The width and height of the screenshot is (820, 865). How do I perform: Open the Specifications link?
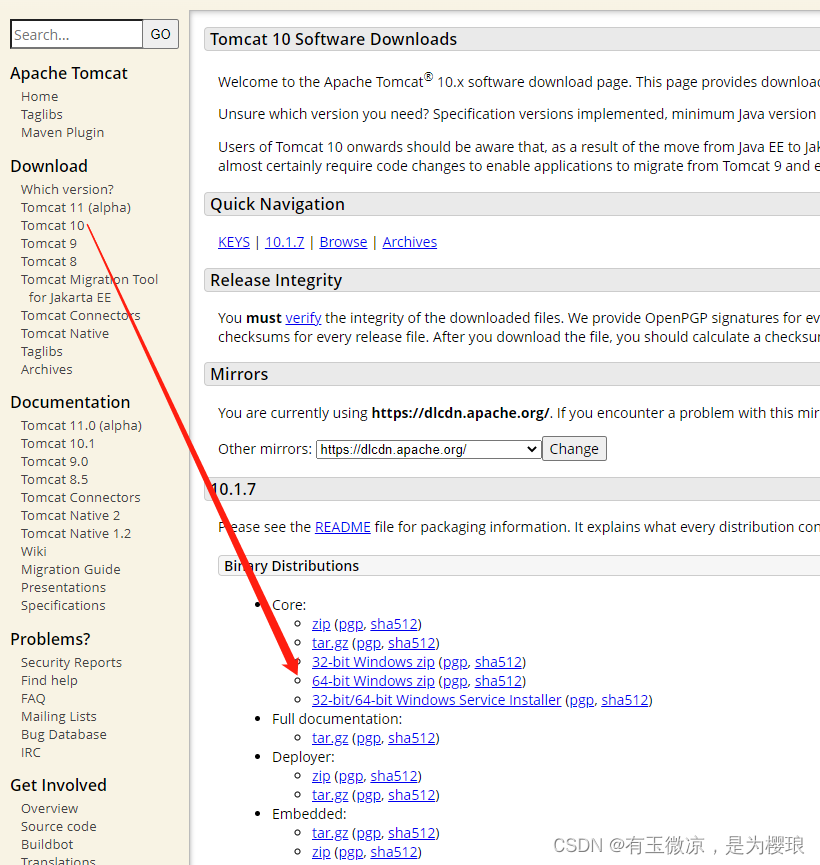63,606
